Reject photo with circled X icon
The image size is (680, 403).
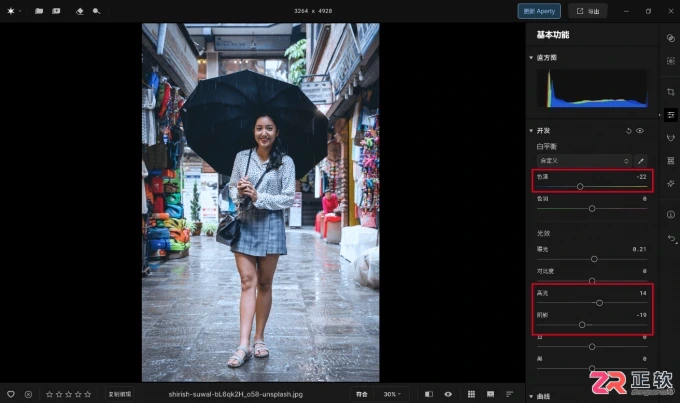pyautogui.click(x=28, y=394)
